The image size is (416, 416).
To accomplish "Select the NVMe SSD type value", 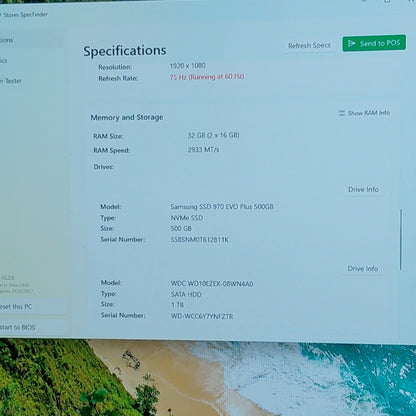I will click(x=187, y=218).
